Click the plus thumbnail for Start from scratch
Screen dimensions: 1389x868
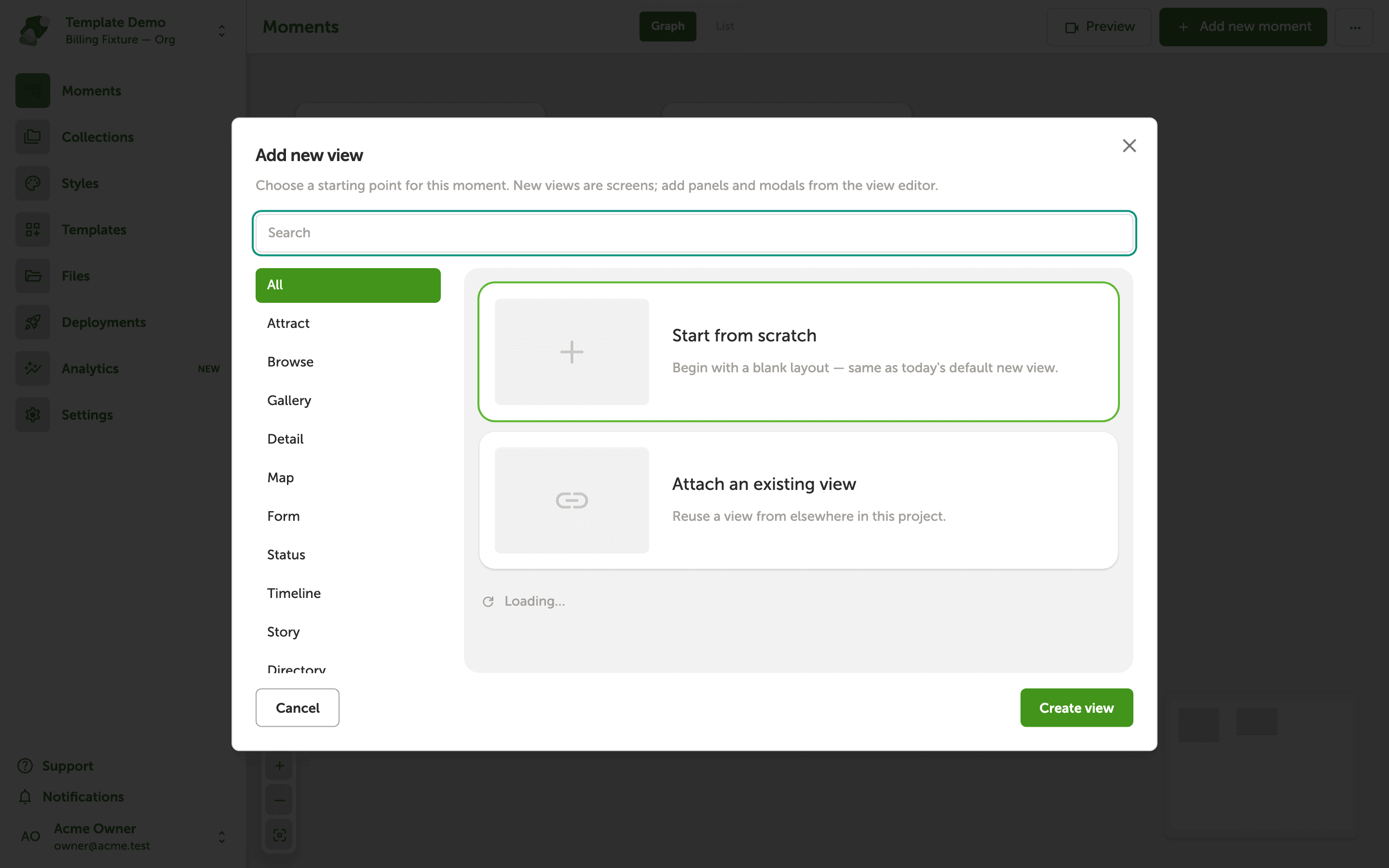pos(572,352)
